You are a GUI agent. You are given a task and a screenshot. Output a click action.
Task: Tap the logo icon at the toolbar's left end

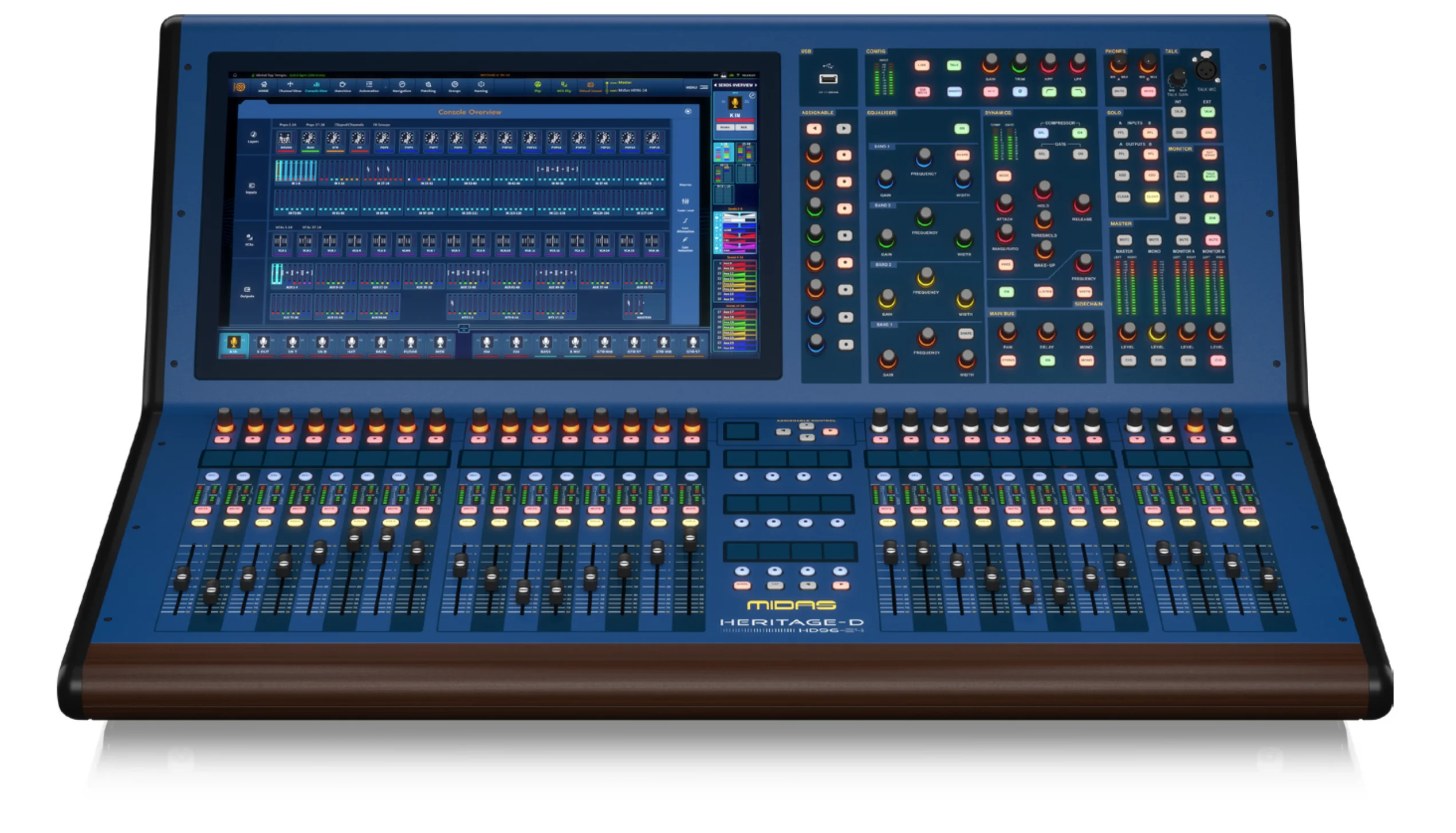click(239, 87)
